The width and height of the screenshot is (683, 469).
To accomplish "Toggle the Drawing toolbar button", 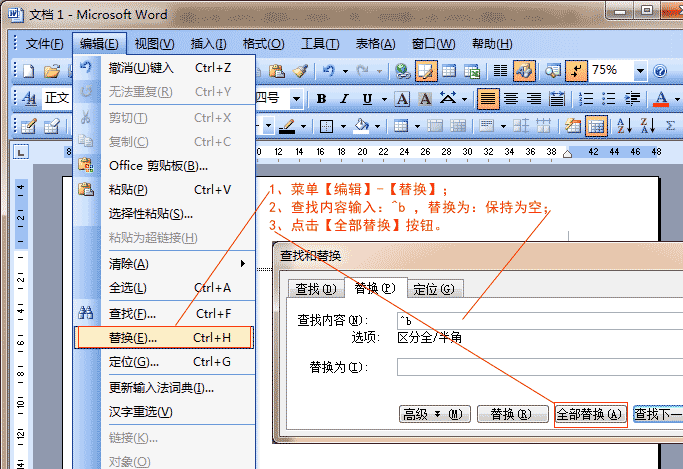I will (524, 71).
